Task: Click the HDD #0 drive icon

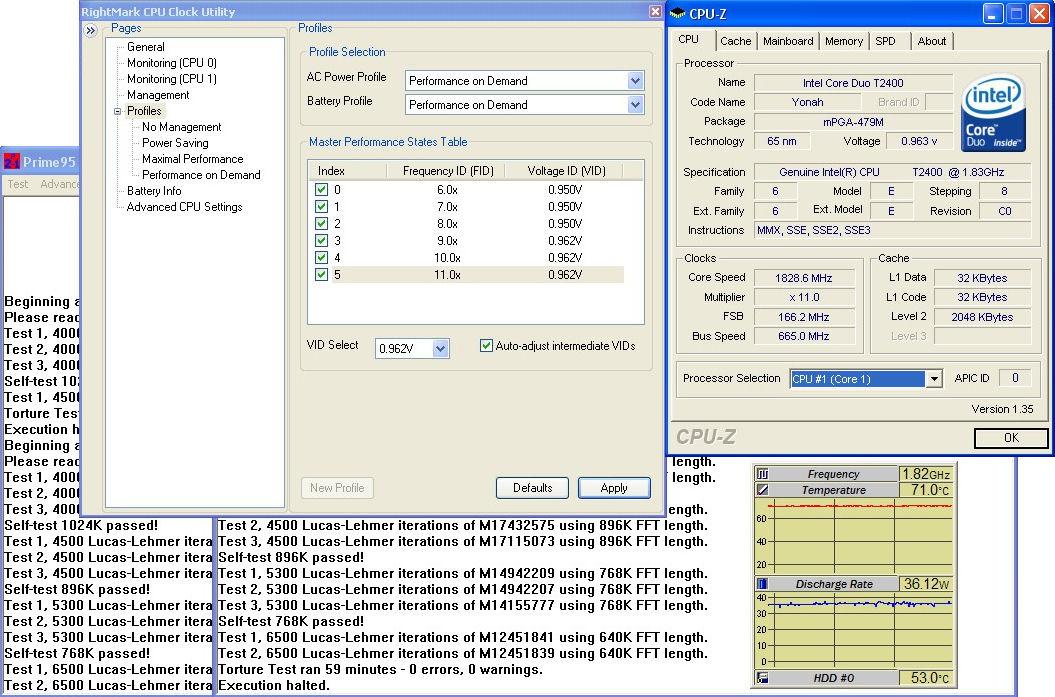Action: point(762,677)
